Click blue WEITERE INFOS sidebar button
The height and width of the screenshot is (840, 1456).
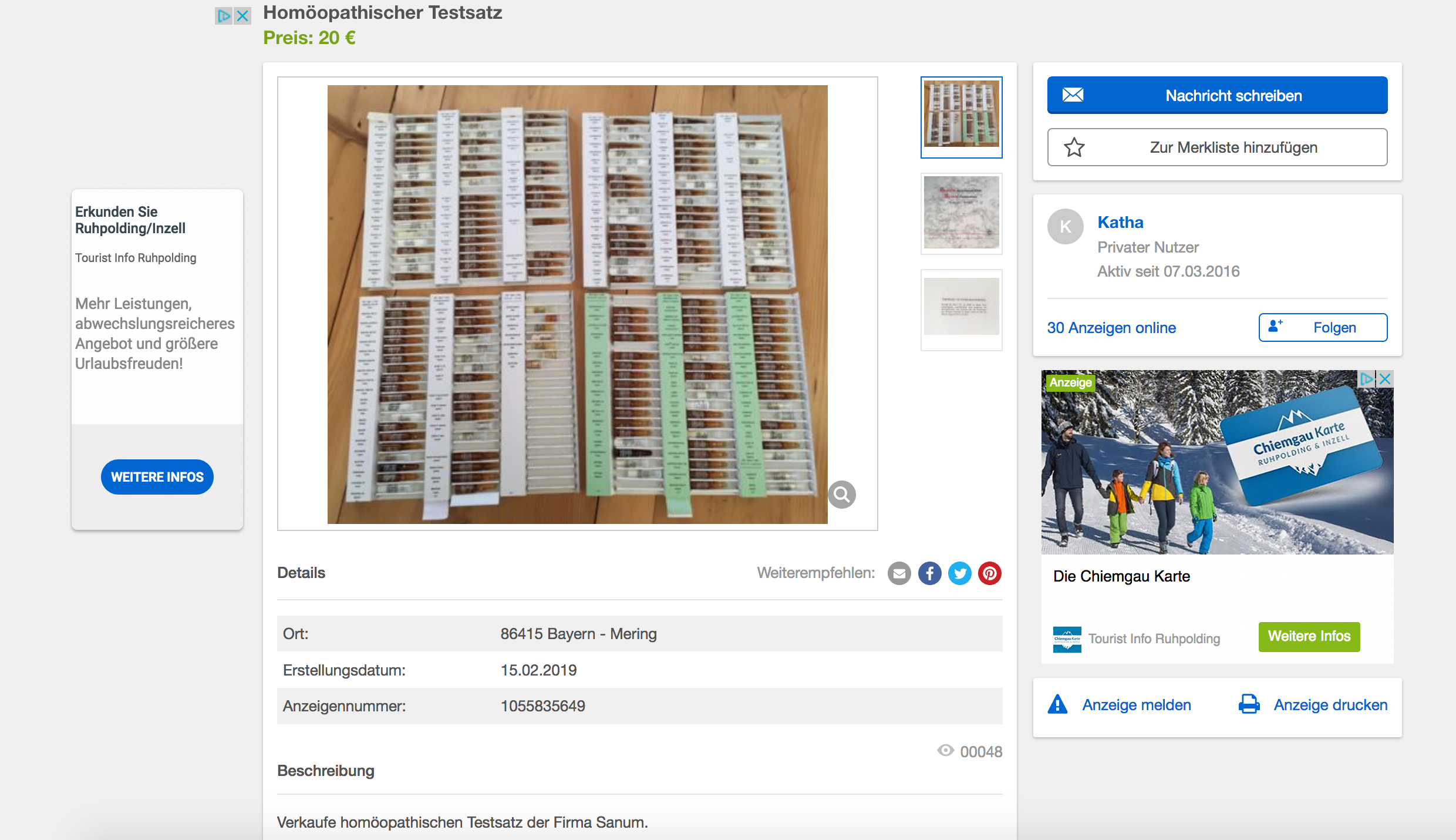click(157, 477)
